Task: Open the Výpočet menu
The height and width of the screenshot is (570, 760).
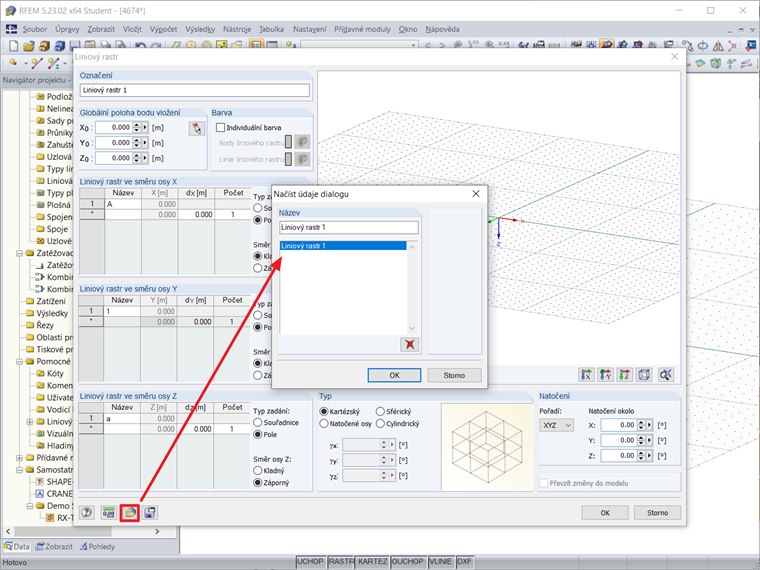Action: click(x=163, y=29)
